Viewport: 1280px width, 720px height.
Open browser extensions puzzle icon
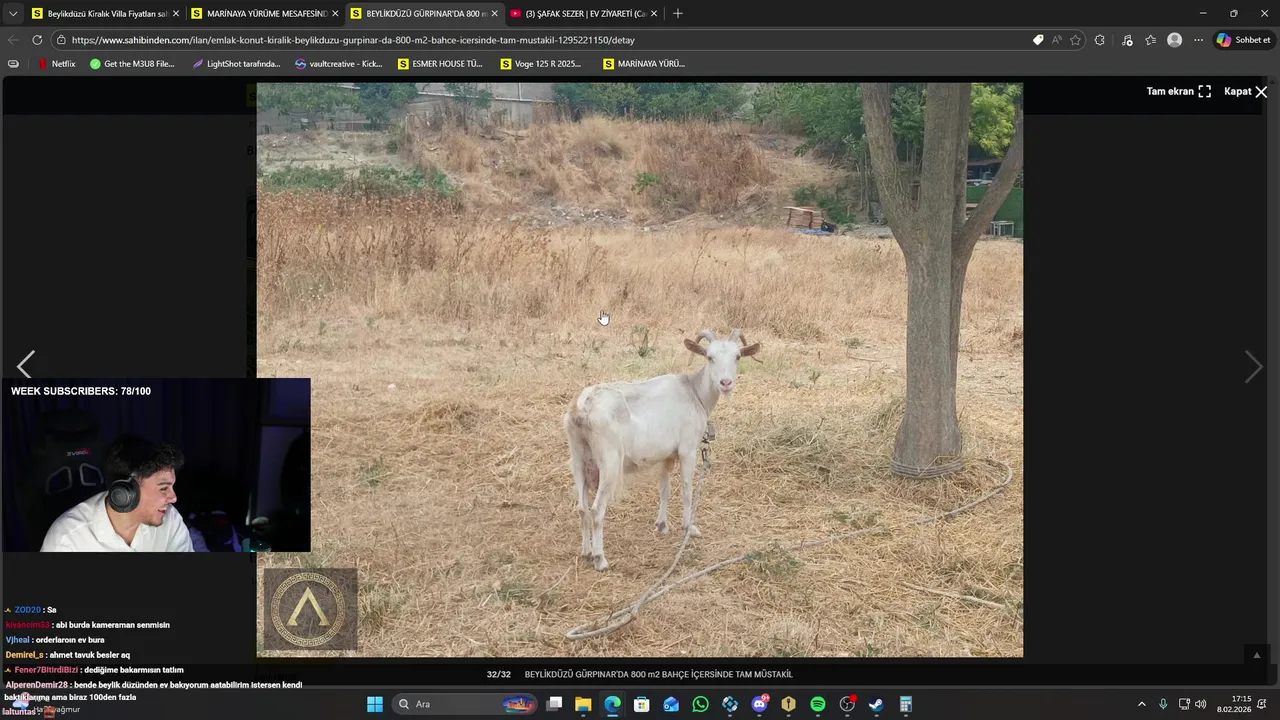[x=1100, y=40]
